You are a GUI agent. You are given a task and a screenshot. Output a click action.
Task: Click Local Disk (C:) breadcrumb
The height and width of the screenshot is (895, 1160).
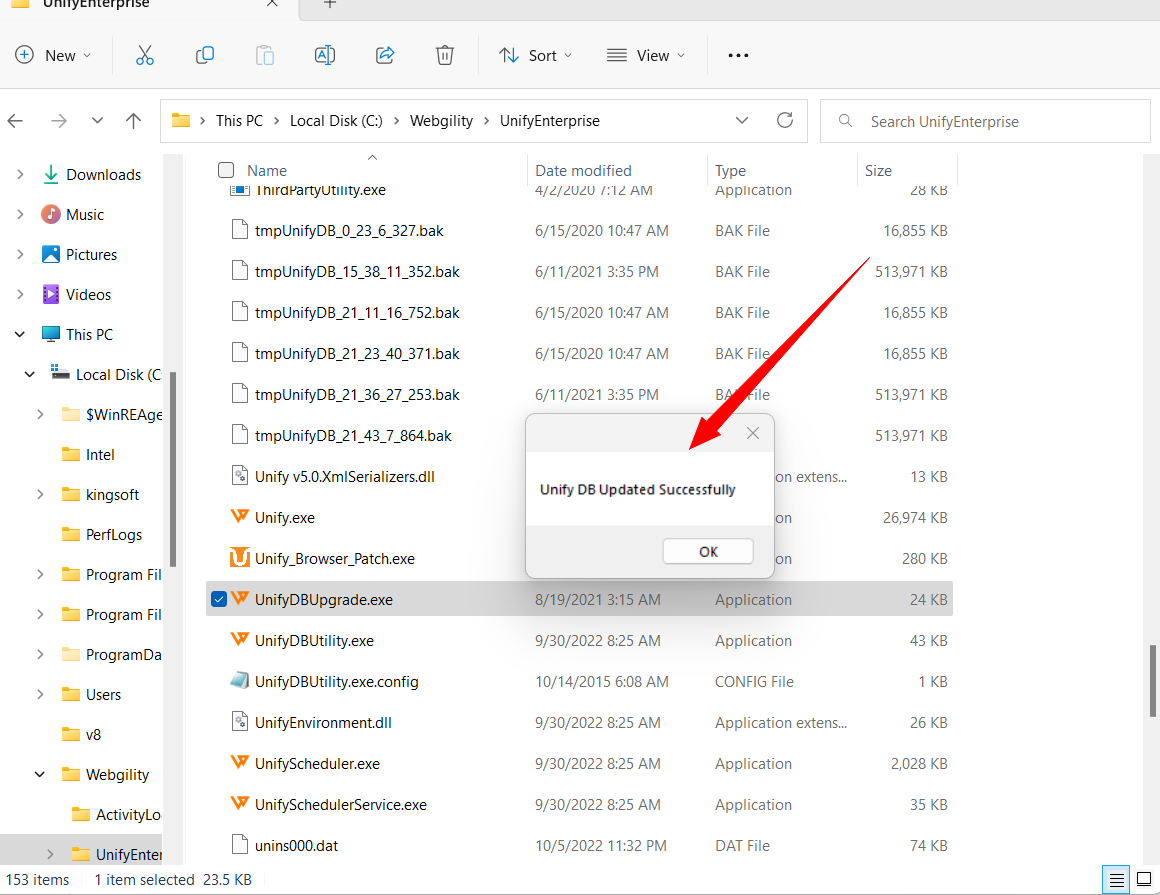[336, 121]
